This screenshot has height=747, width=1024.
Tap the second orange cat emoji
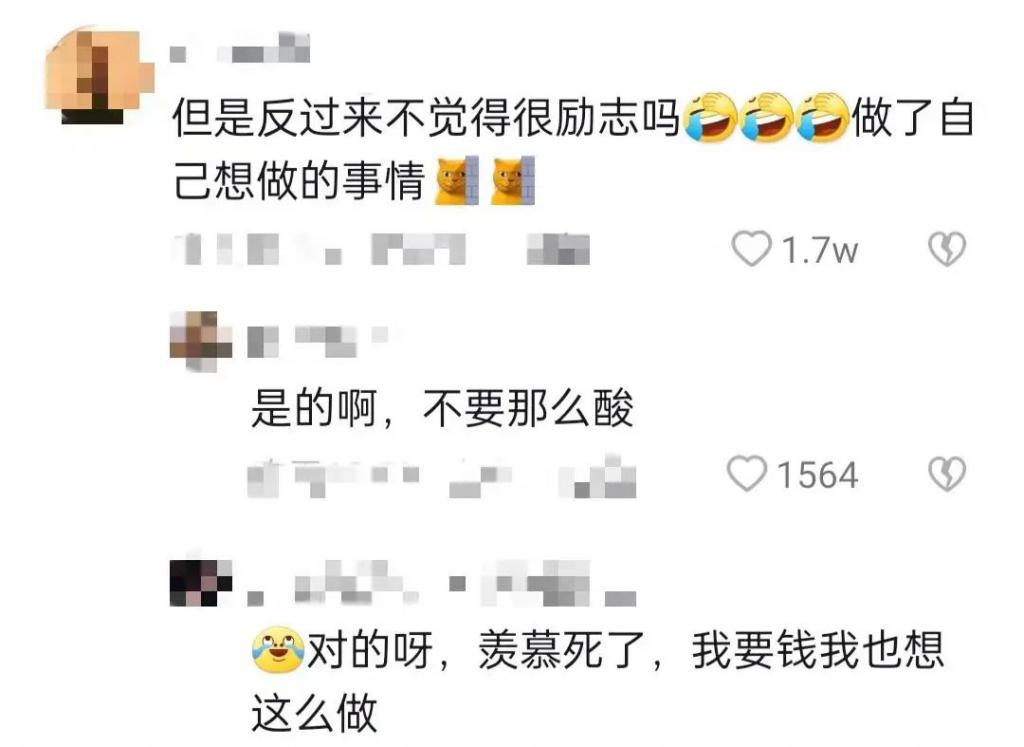tap(513, 180)
